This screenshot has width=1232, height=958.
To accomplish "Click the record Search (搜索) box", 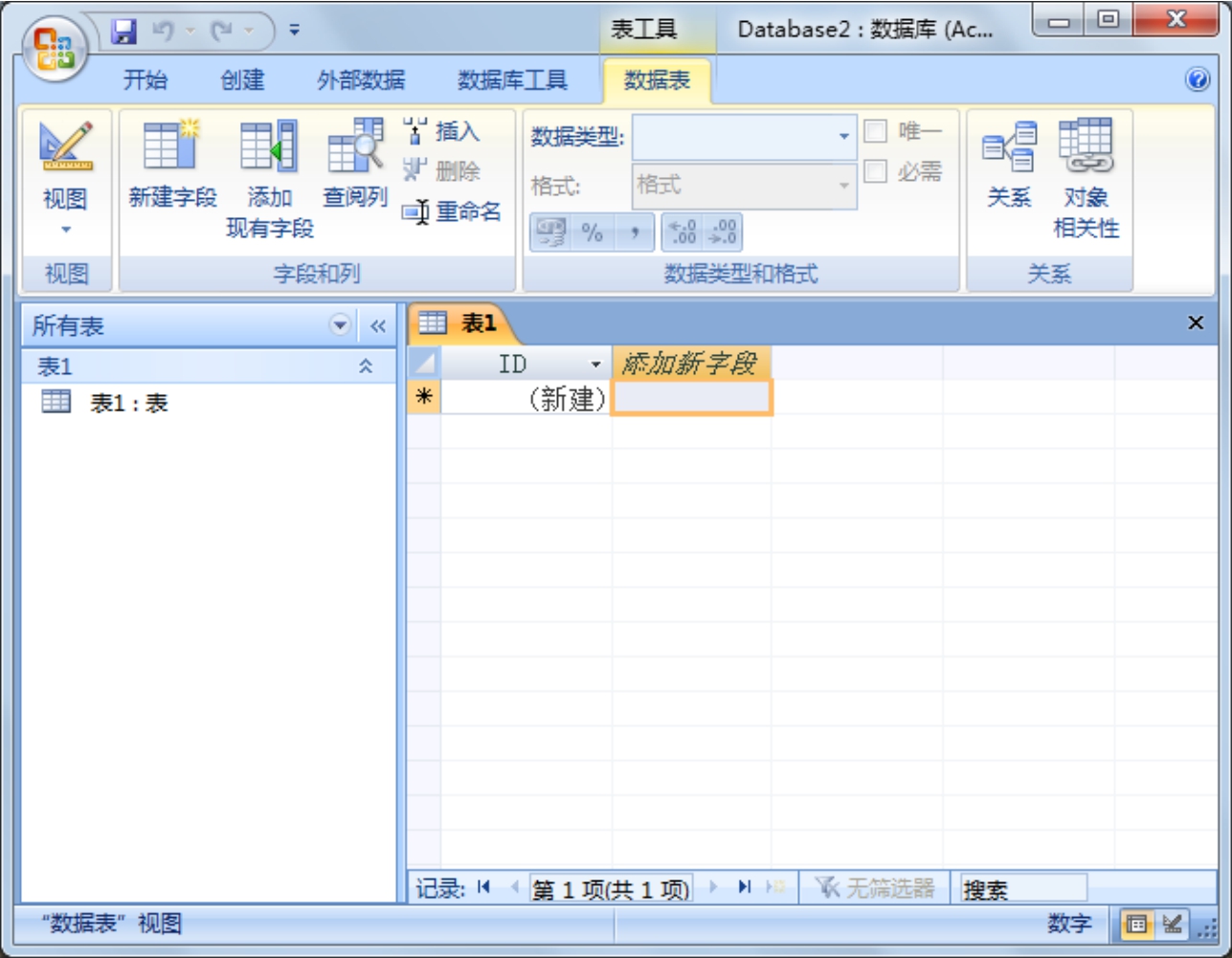I will 1022,889.
